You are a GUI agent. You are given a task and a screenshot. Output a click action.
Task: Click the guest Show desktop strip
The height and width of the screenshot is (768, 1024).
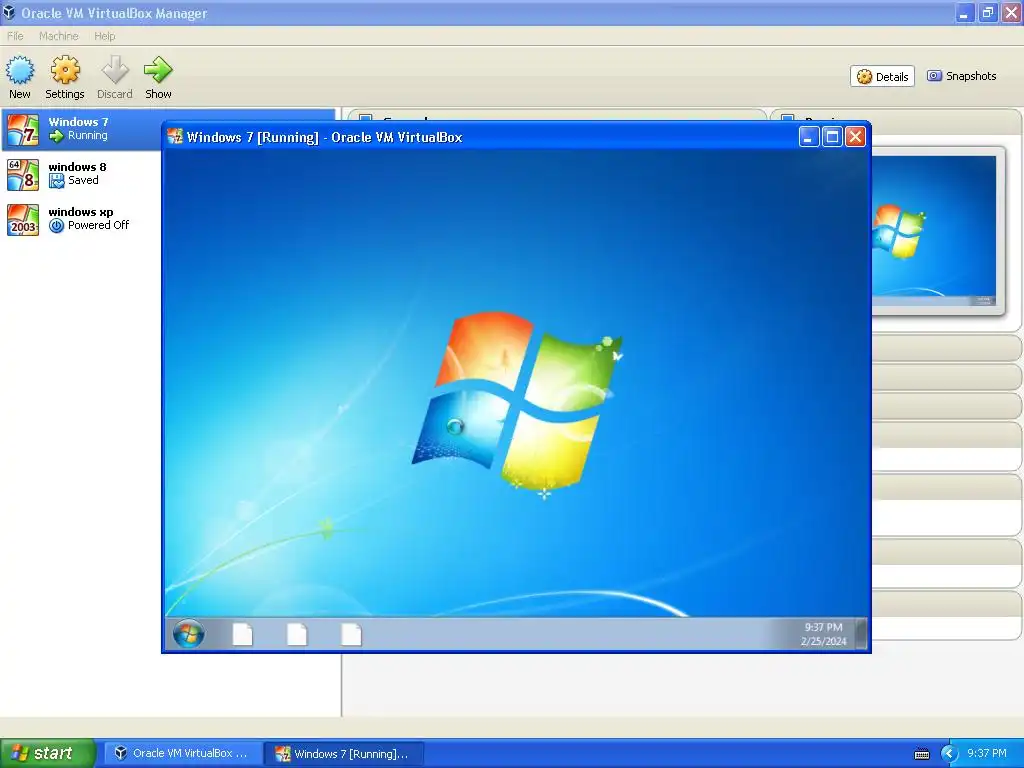point(861,634)
